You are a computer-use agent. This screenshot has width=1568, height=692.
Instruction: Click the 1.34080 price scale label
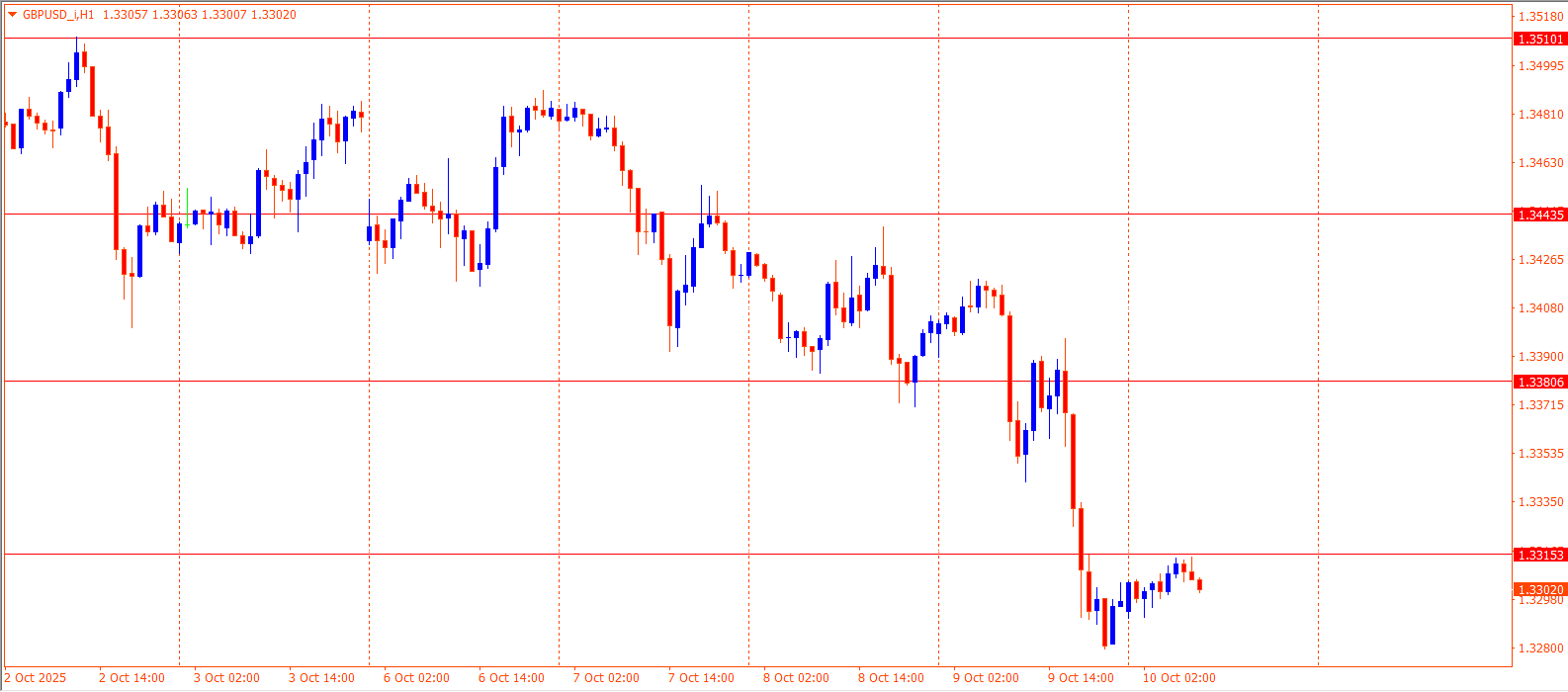click(x=1540, y=308)
